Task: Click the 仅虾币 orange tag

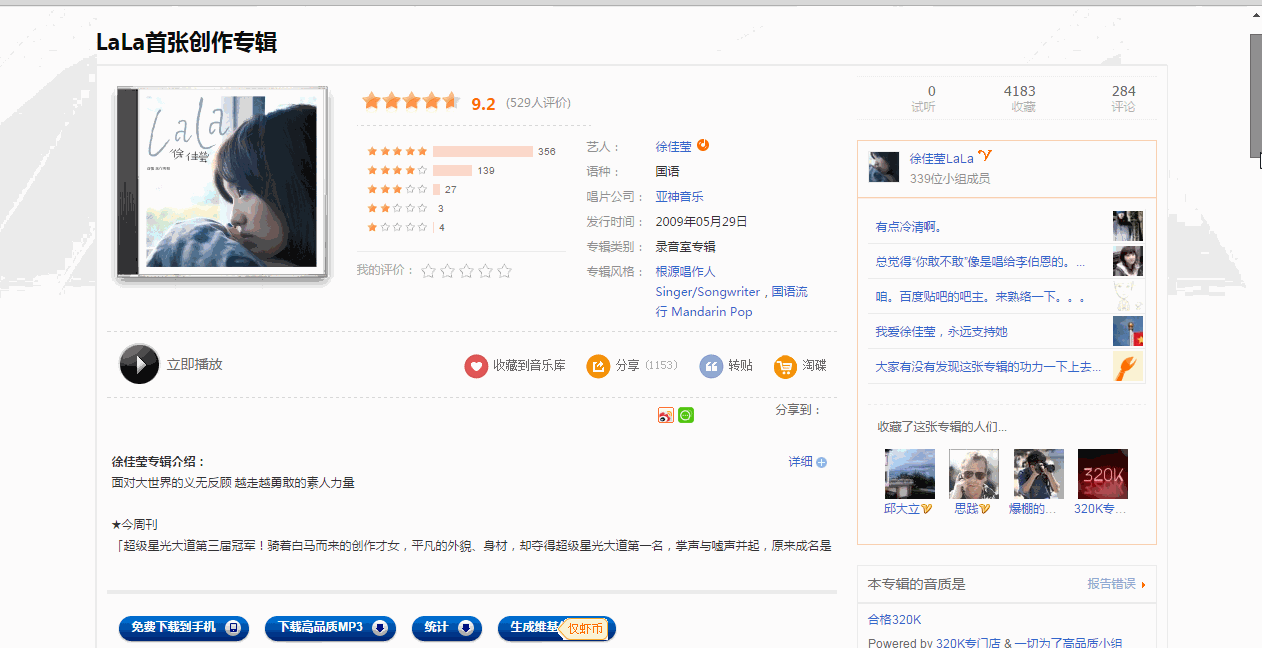Action: [585, 629]
